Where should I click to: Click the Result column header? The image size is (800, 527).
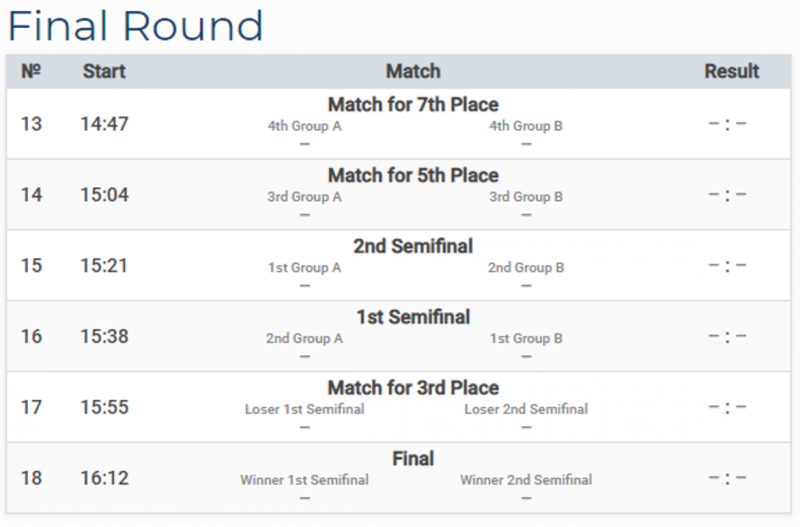coord(732,71)
